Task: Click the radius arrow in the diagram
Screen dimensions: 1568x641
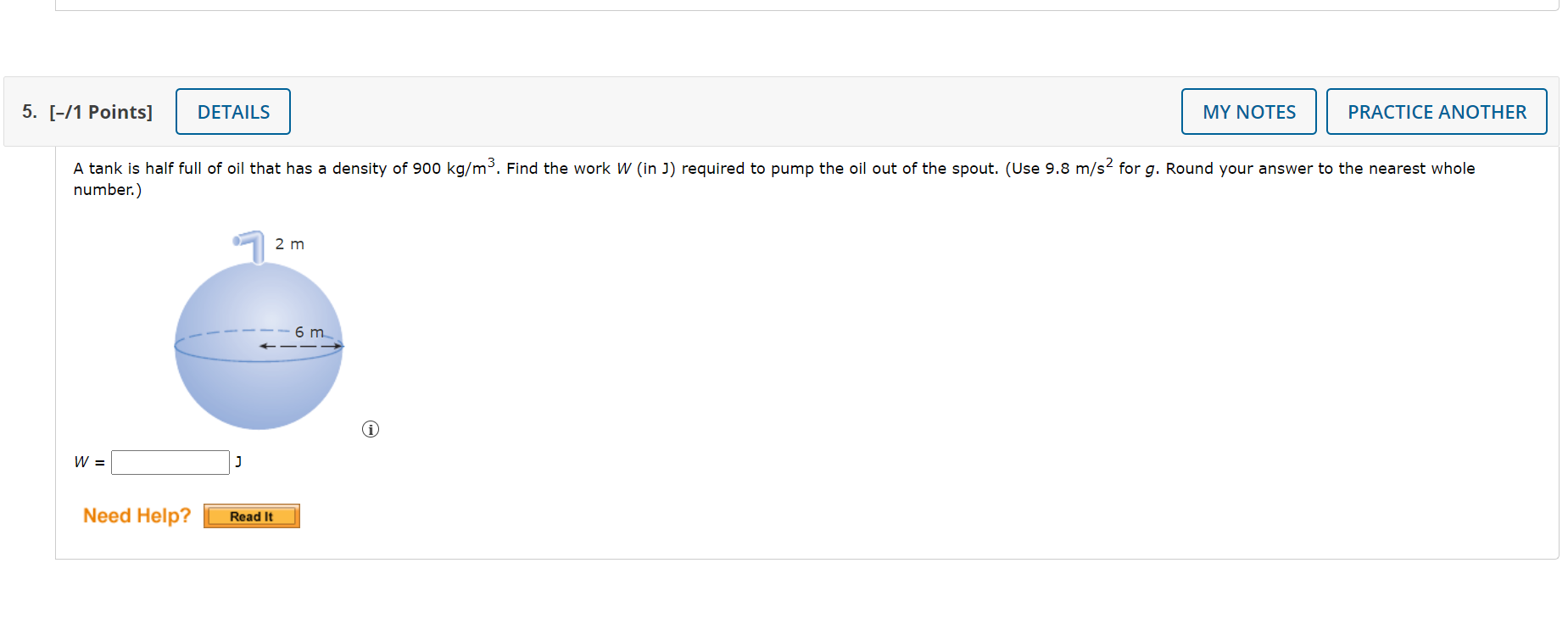Action: point(301,346)
